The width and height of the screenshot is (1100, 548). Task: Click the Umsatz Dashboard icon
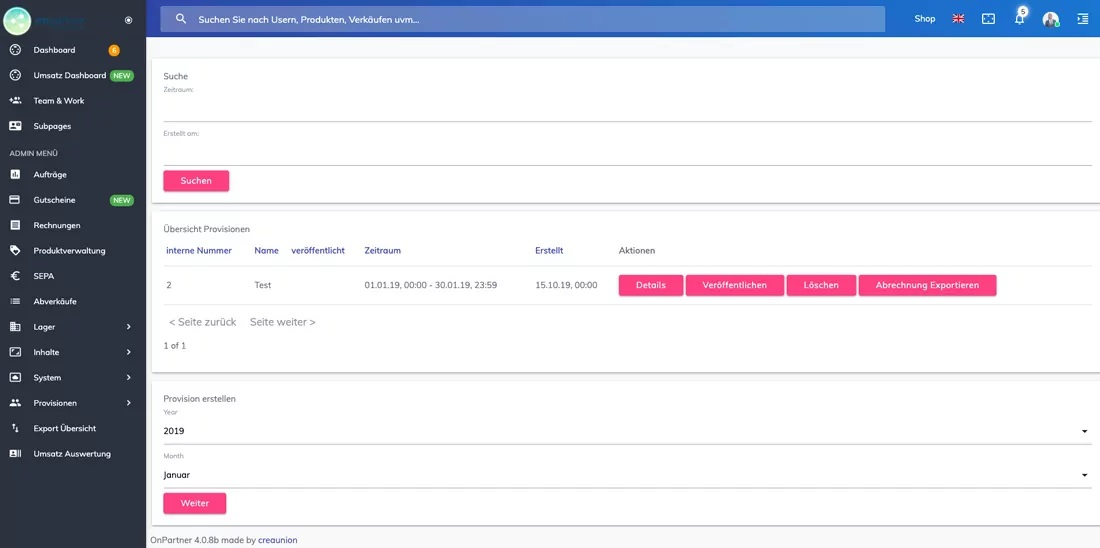coord(15,75)
